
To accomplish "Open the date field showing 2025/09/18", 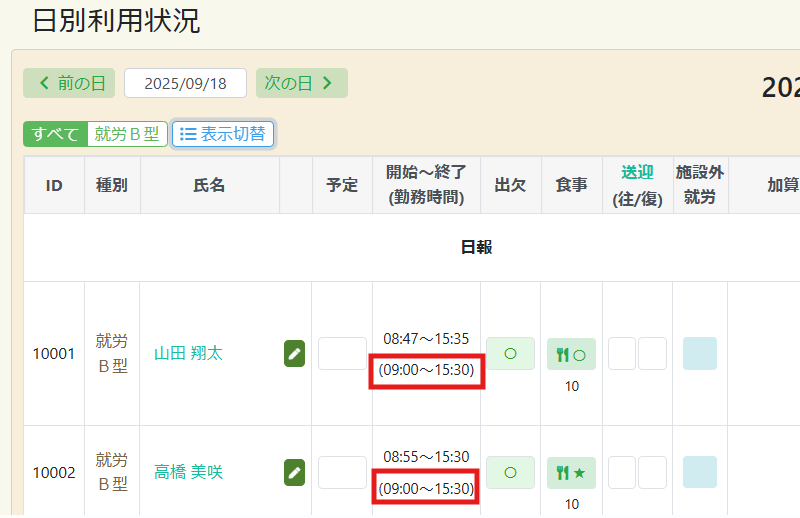I will 185,83.
